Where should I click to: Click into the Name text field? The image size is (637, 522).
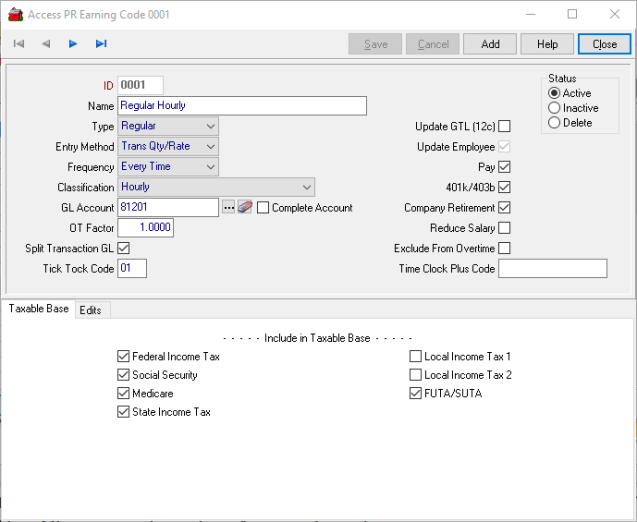point(241,106)
